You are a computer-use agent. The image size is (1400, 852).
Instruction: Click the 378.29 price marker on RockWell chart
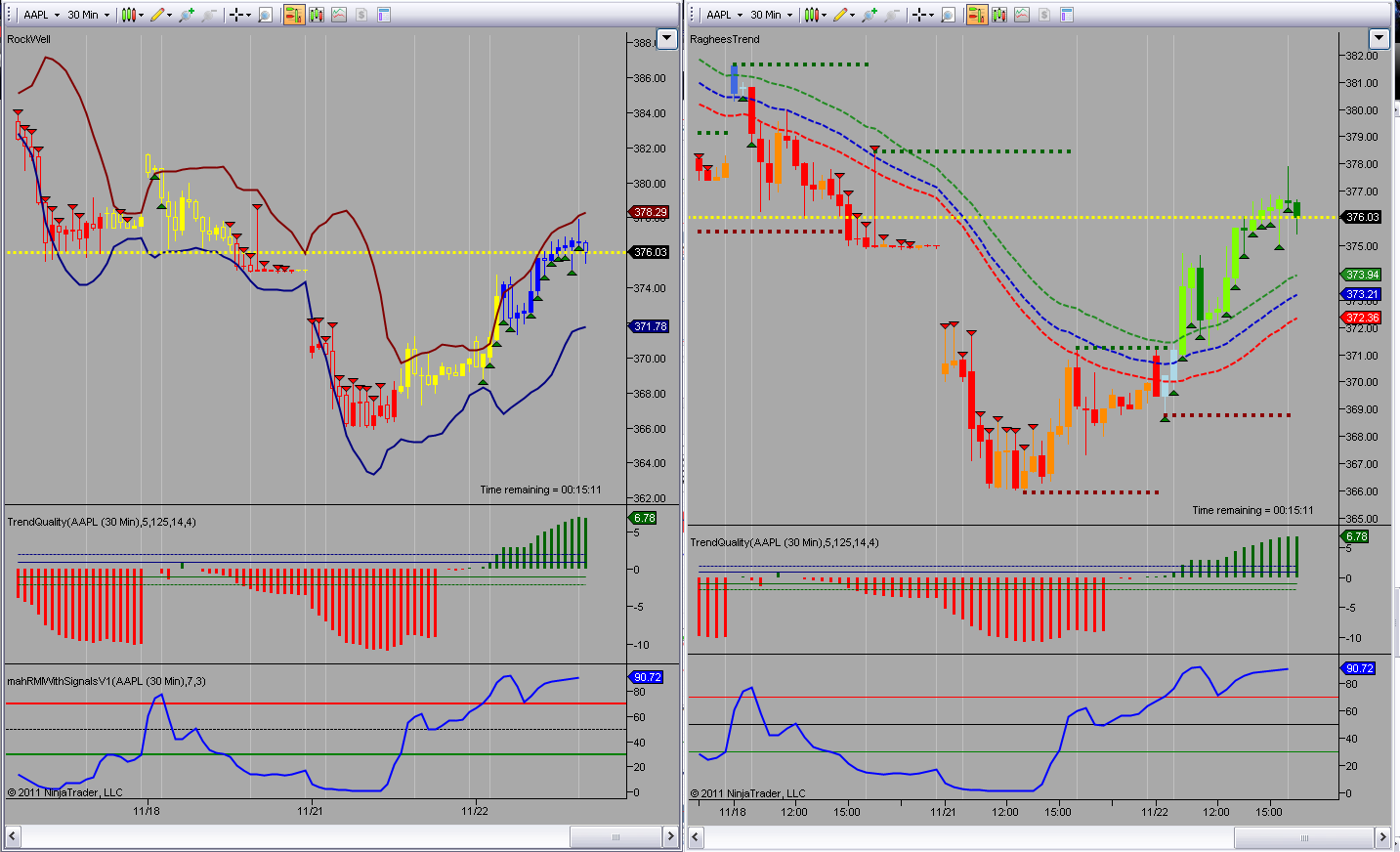(650, 212)
